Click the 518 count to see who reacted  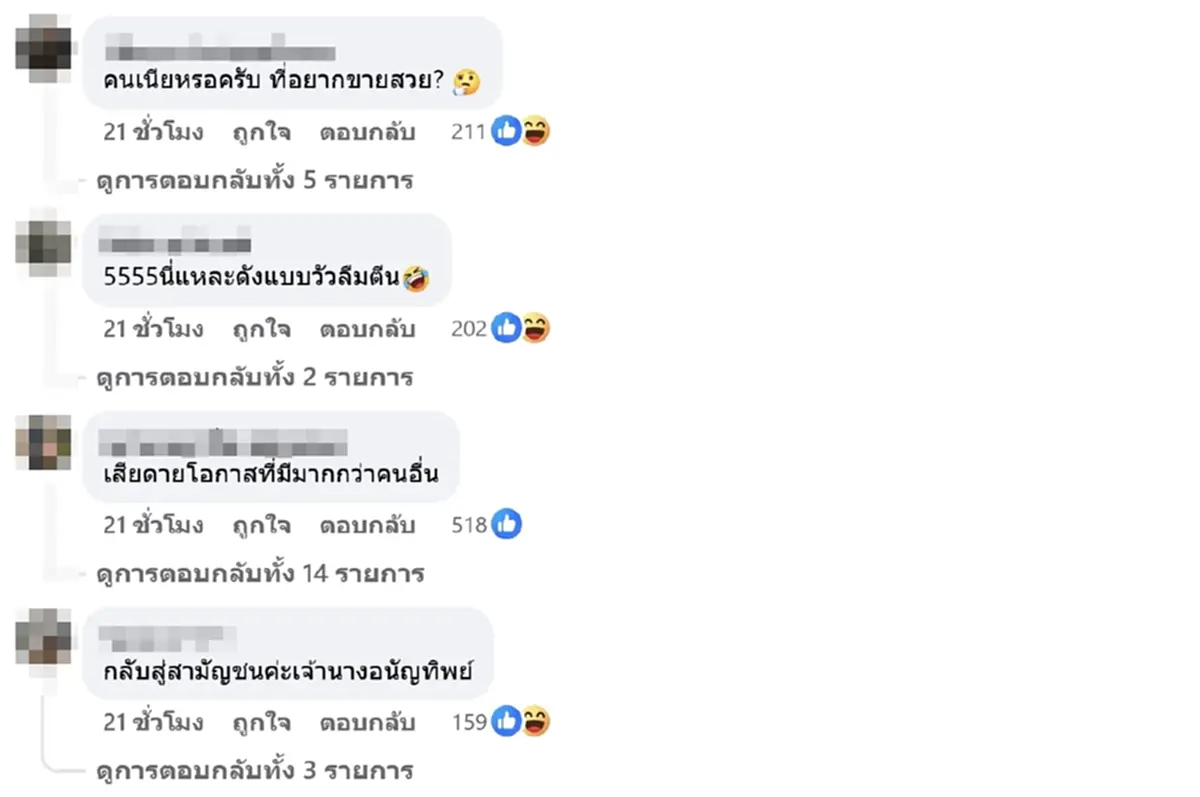[x=471, y=524]
